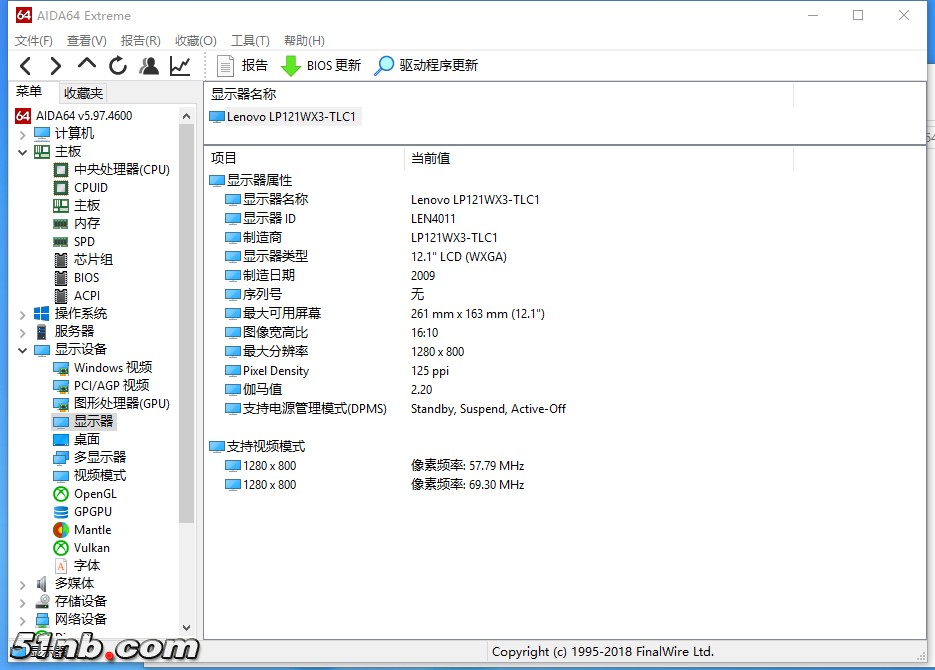Click the 报告 report button
Screen dimensions: 935x670
tap(242, 66)
